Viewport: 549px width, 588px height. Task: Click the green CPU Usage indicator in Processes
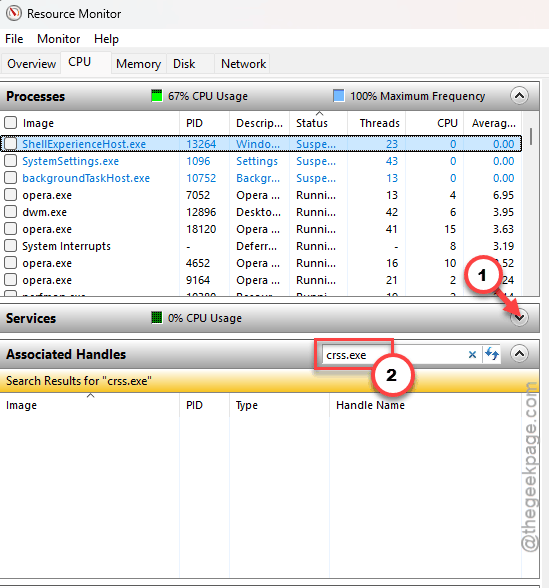[x=156, y=96]
